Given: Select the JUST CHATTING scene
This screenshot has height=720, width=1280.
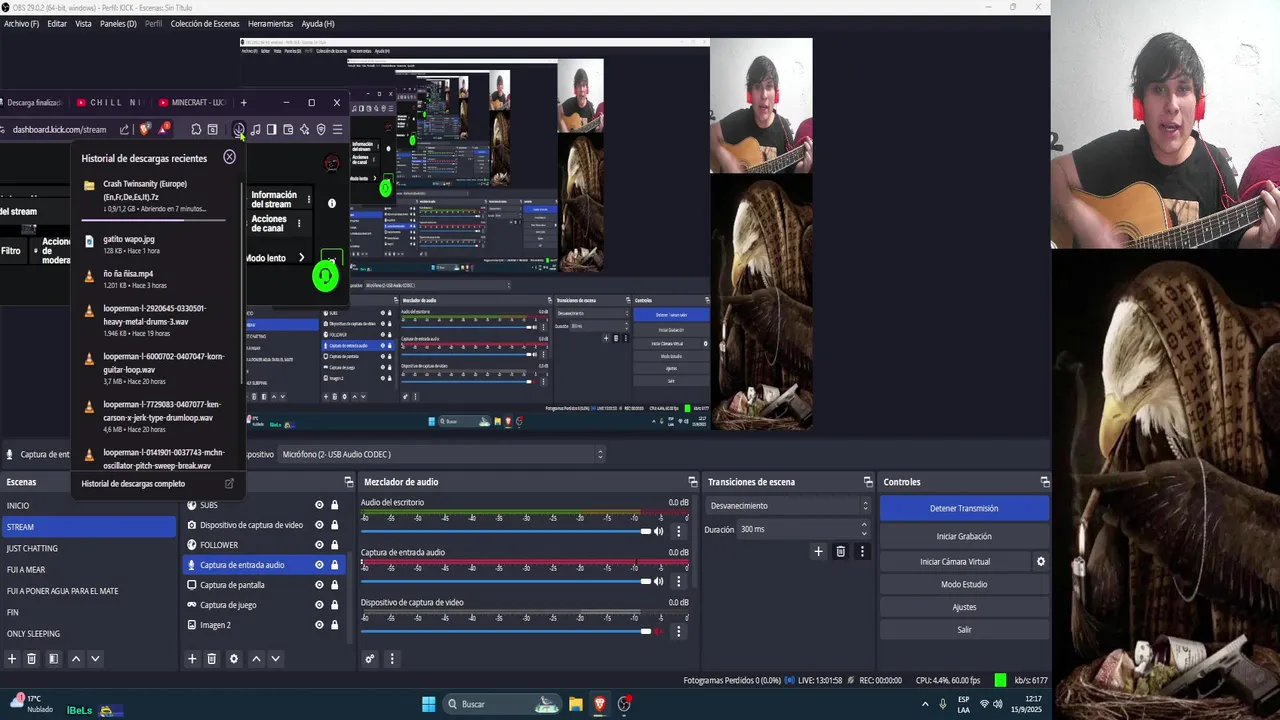Looking at the screenshot, I should click(88, 548).
